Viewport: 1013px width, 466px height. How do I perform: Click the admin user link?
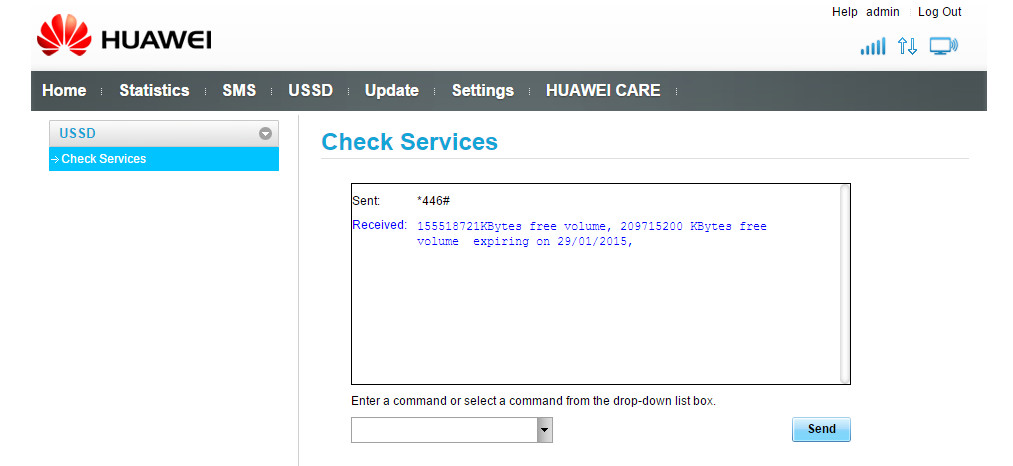(x=883, y=12)
